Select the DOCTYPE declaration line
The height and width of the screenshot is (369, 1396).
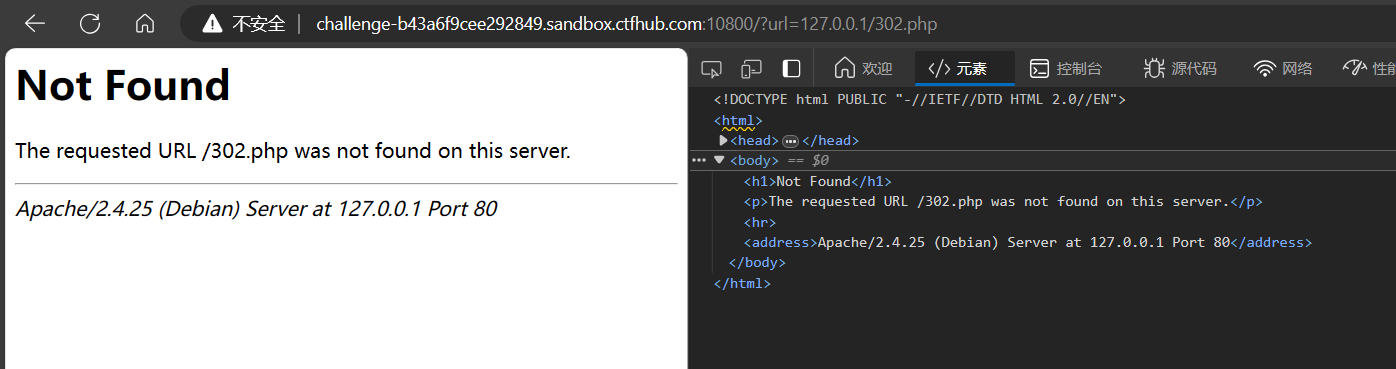tap(920, 99)
